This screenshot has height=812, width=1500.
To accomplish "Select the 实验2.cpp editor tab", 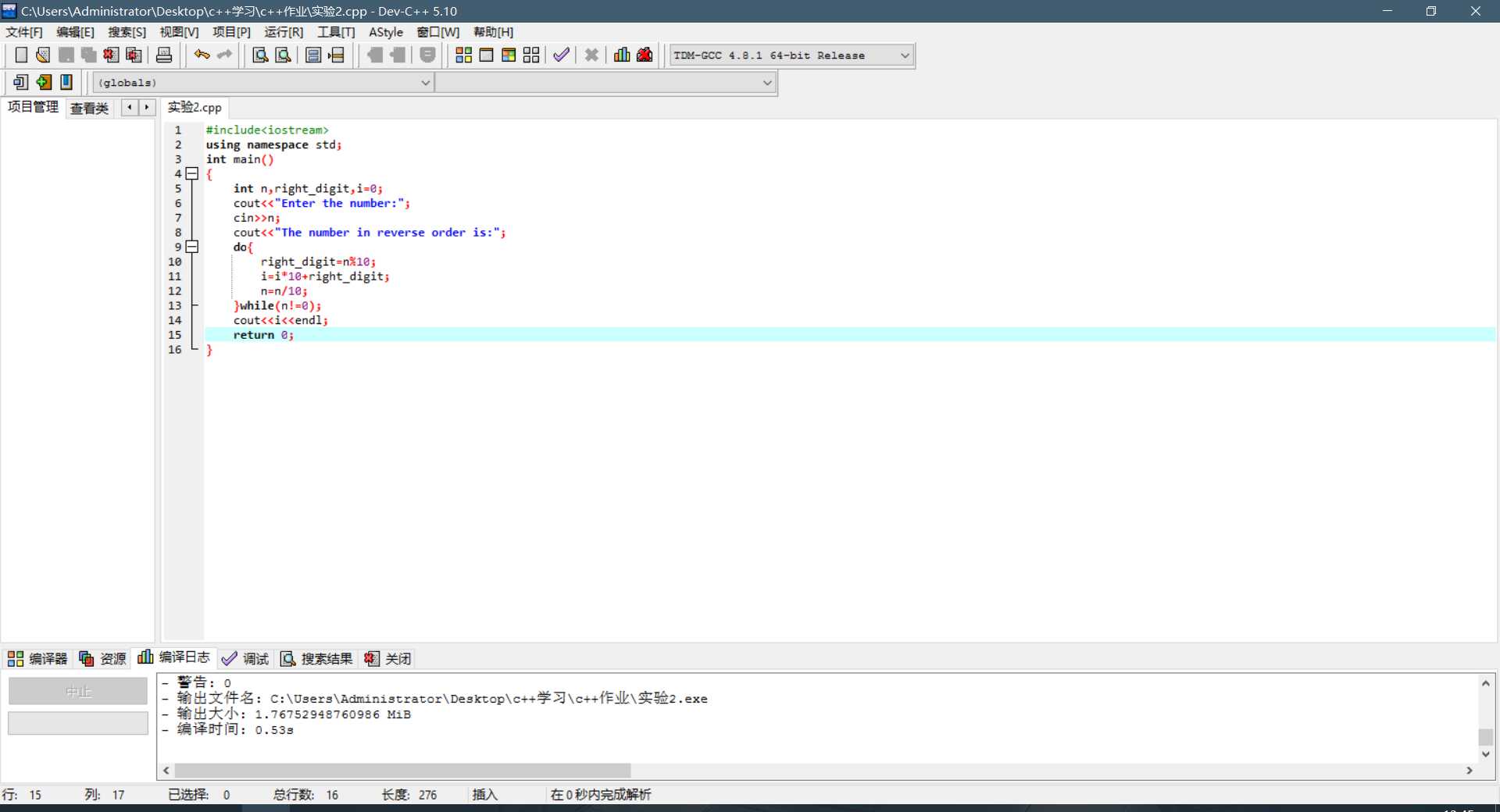I will coord(195,107).
